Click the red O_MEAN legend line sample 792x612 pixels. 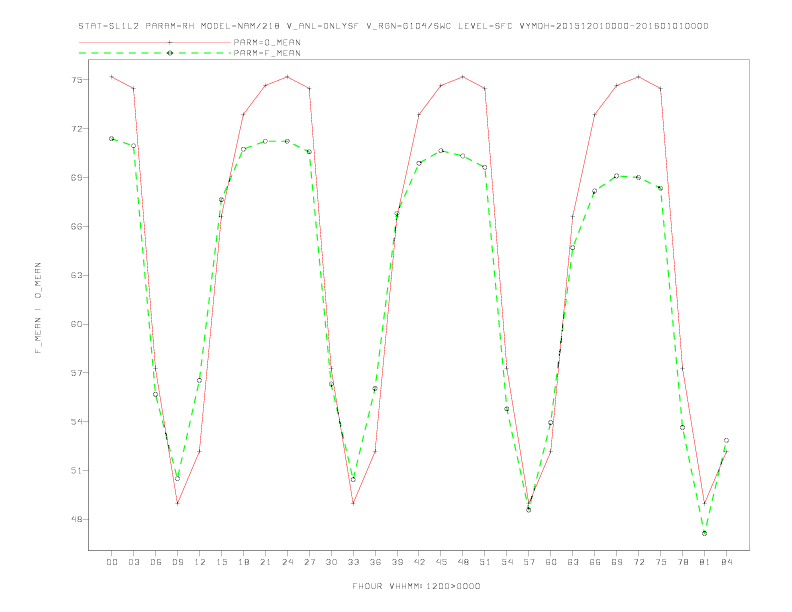(155, 42)
